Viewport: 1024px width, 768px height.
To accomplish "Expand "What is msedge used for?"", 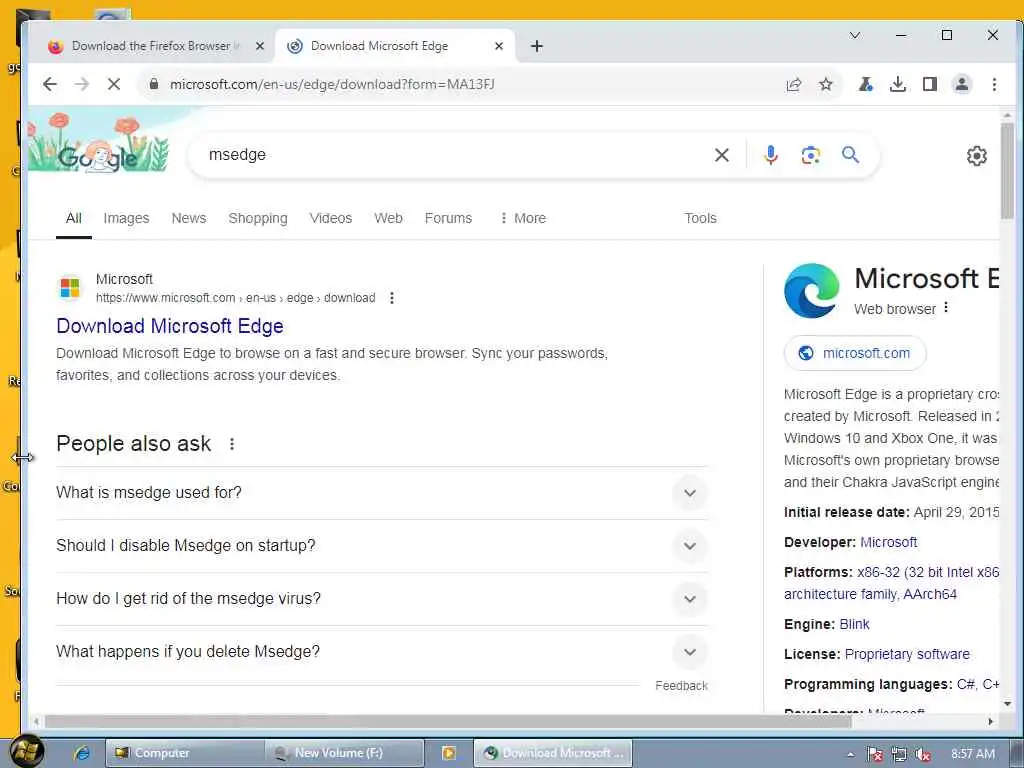I will [382, 493].
